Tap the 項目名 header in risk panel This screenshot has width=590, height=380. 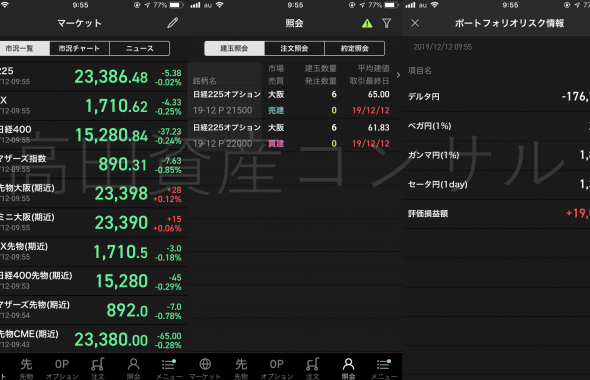click(420, 70)
